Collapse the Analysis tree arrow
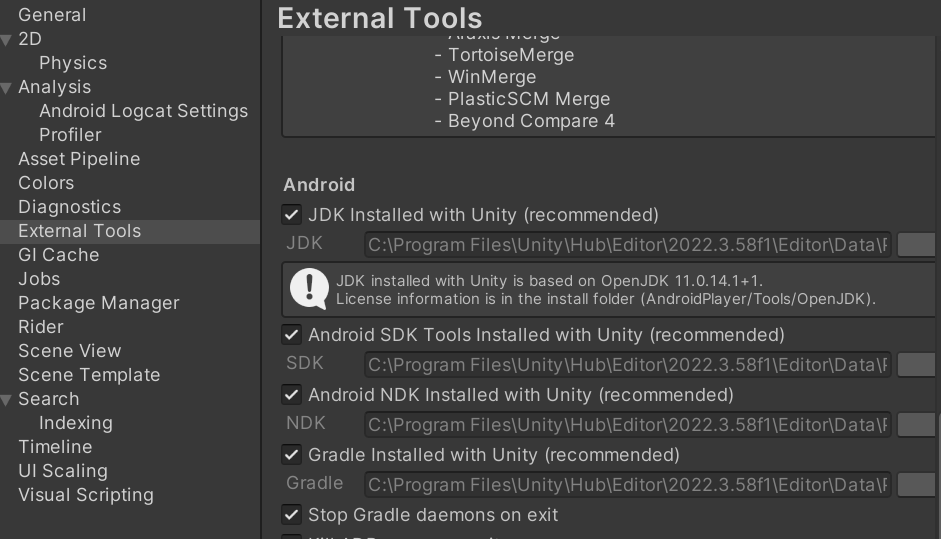The image size is (941, 539). pyautogui.click(x=7, y=88)
